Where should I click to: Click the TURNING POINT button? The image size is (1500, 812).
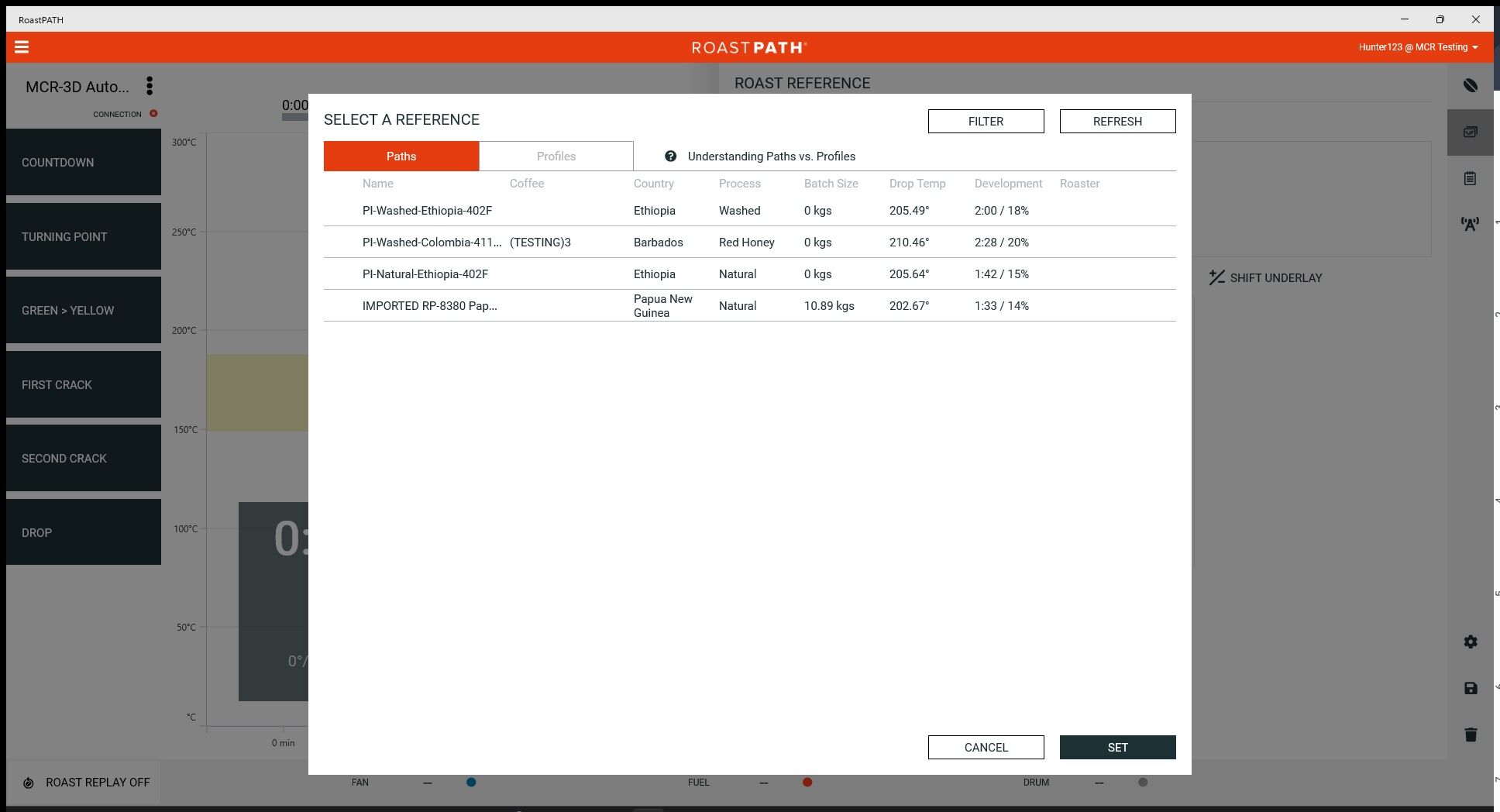(84, 237)
